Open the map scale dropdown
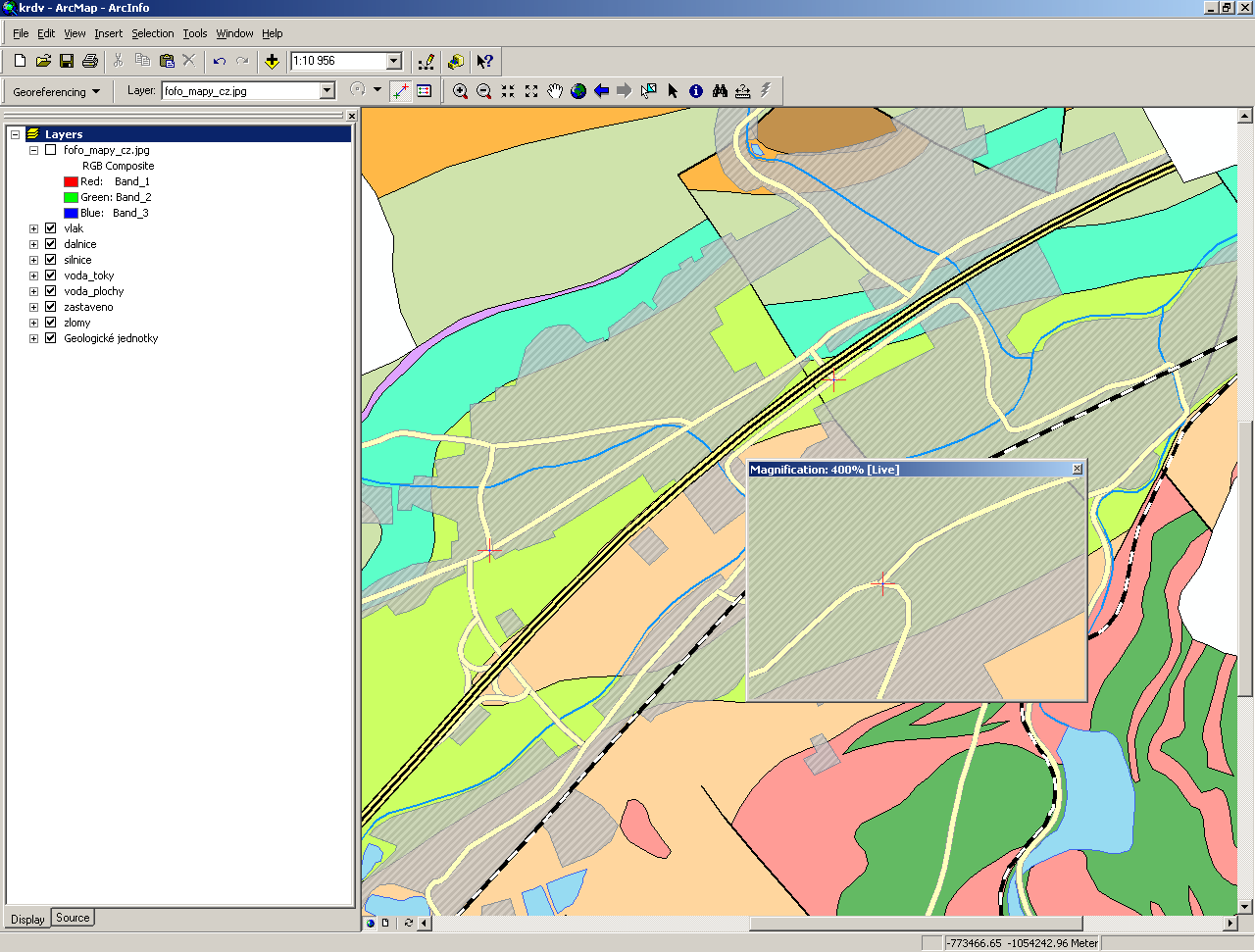Screen dimensions: 1255x952 [394, 61]
